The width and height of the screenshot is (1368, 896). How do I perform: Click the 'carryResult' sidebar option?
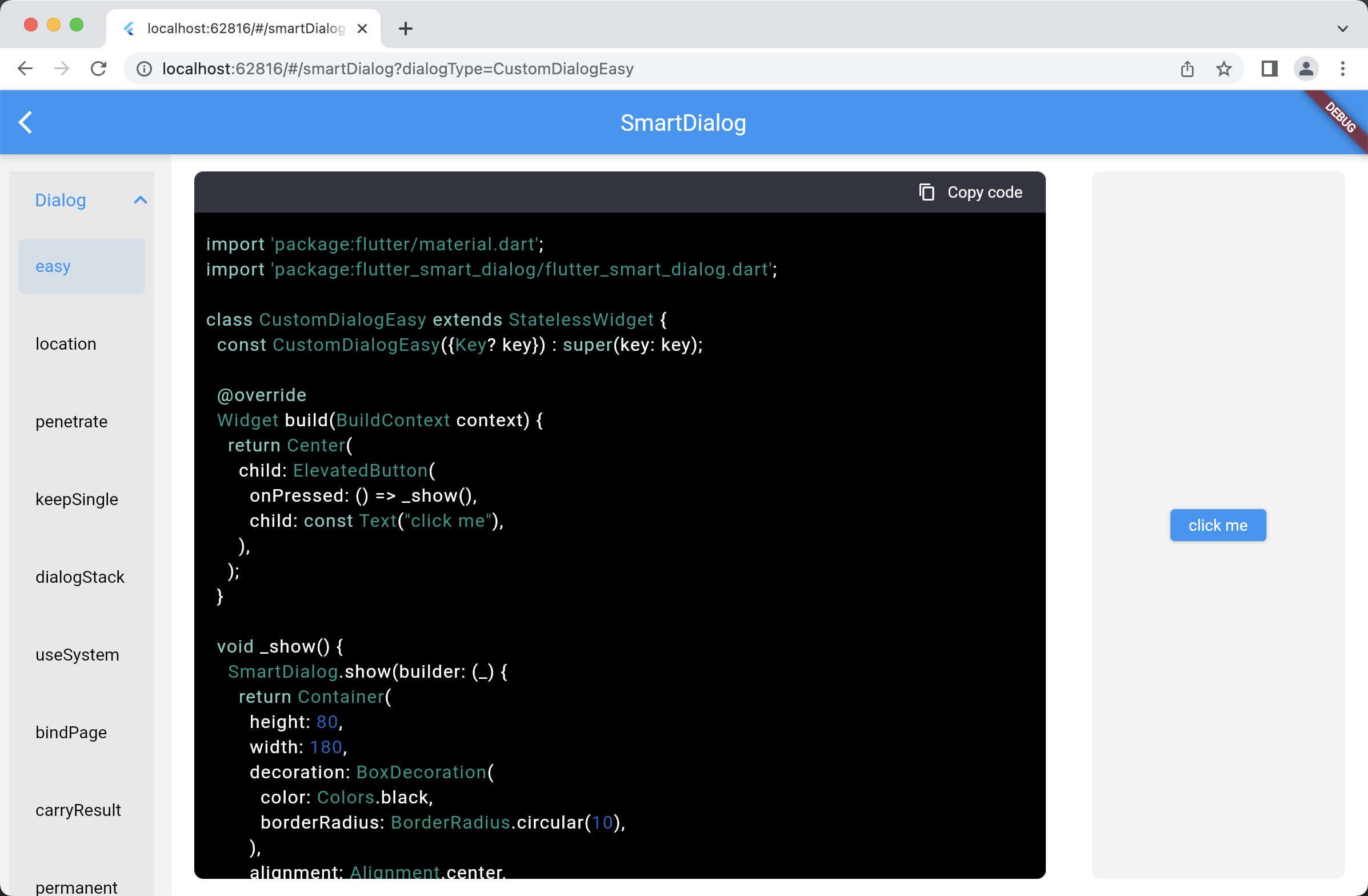79,810
